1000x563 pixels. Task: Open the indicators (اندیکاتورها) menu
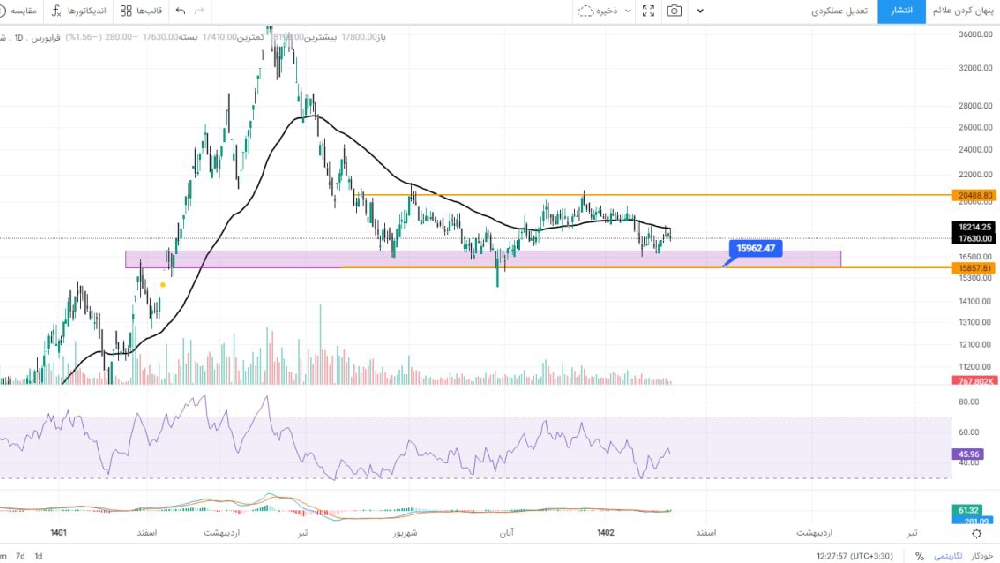[78, 11]
